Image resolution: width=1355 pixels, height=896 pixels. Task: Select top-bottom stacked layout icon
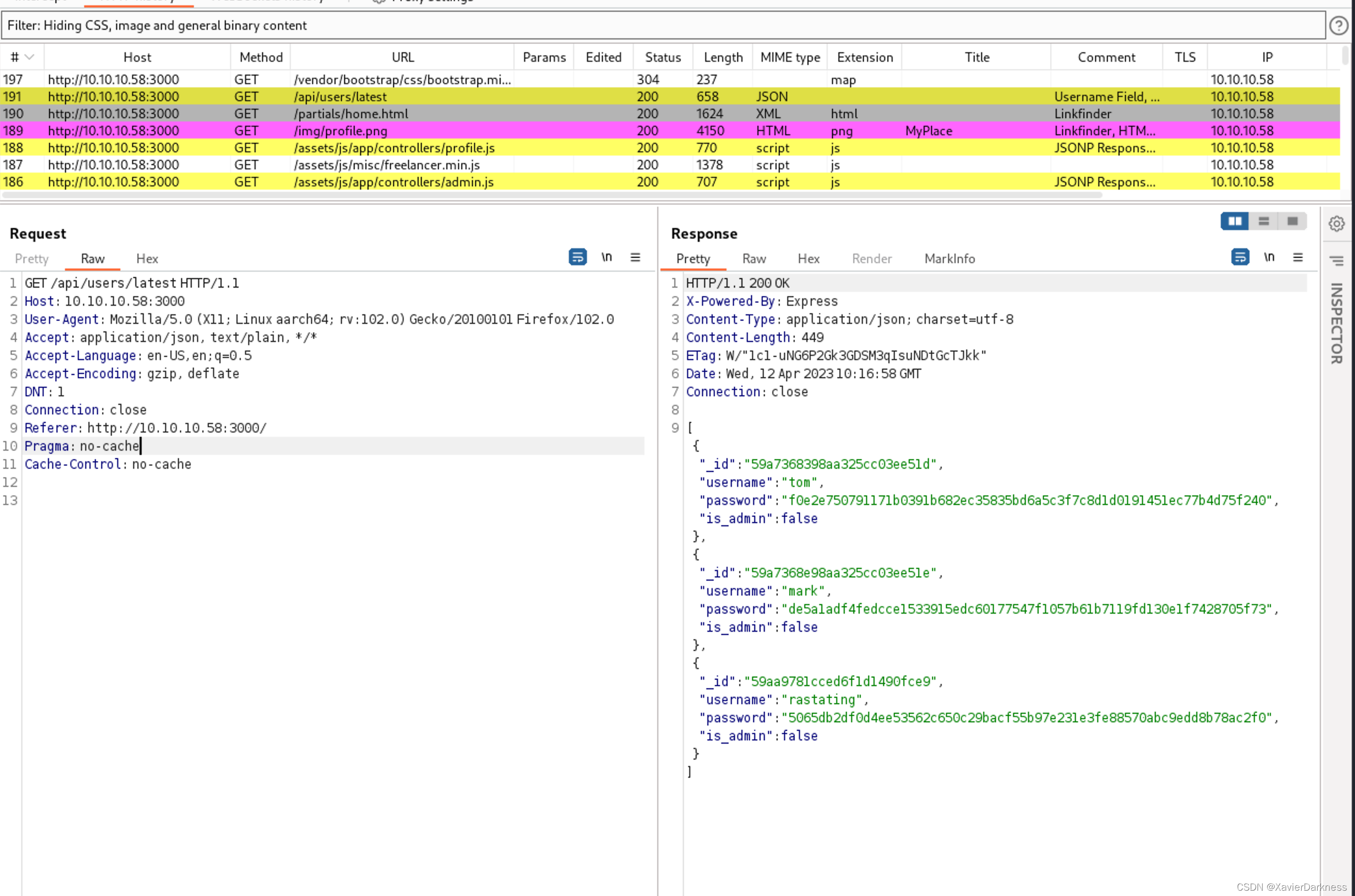tap(1263, 221)
